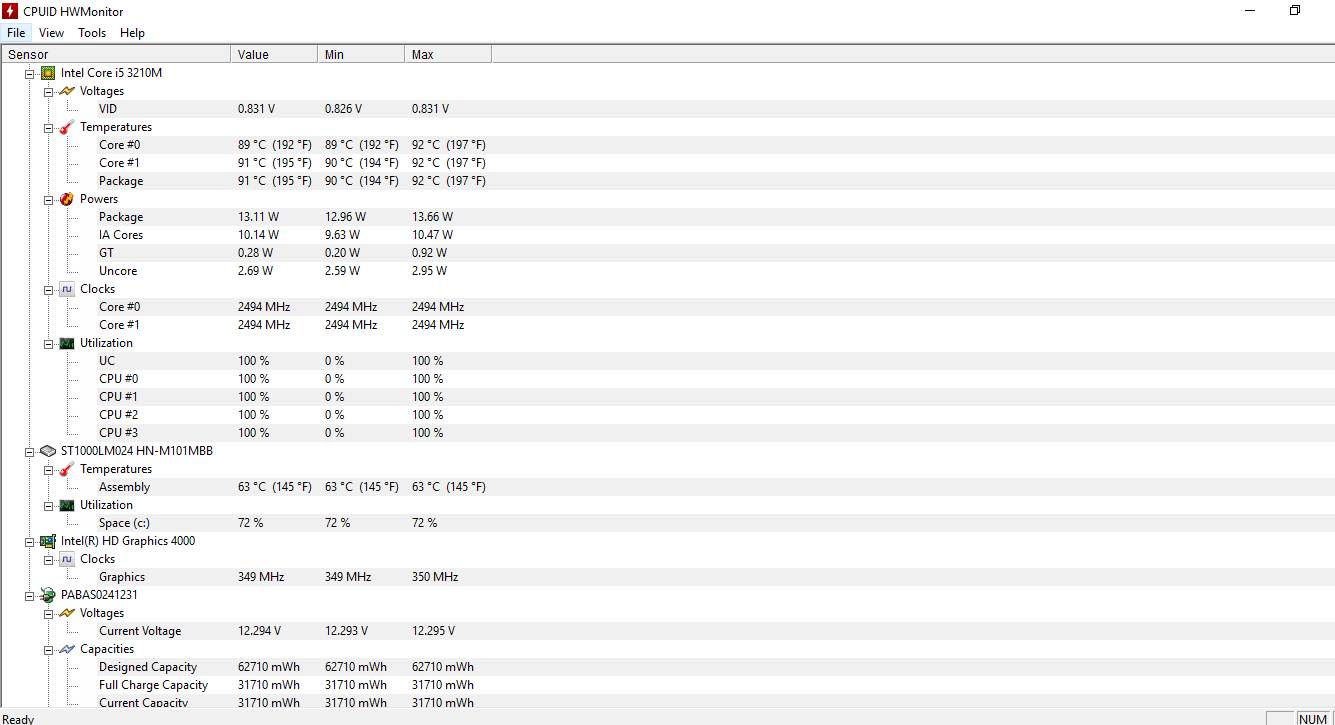Click the CPU Voltages lightning icon

(67, 91)
